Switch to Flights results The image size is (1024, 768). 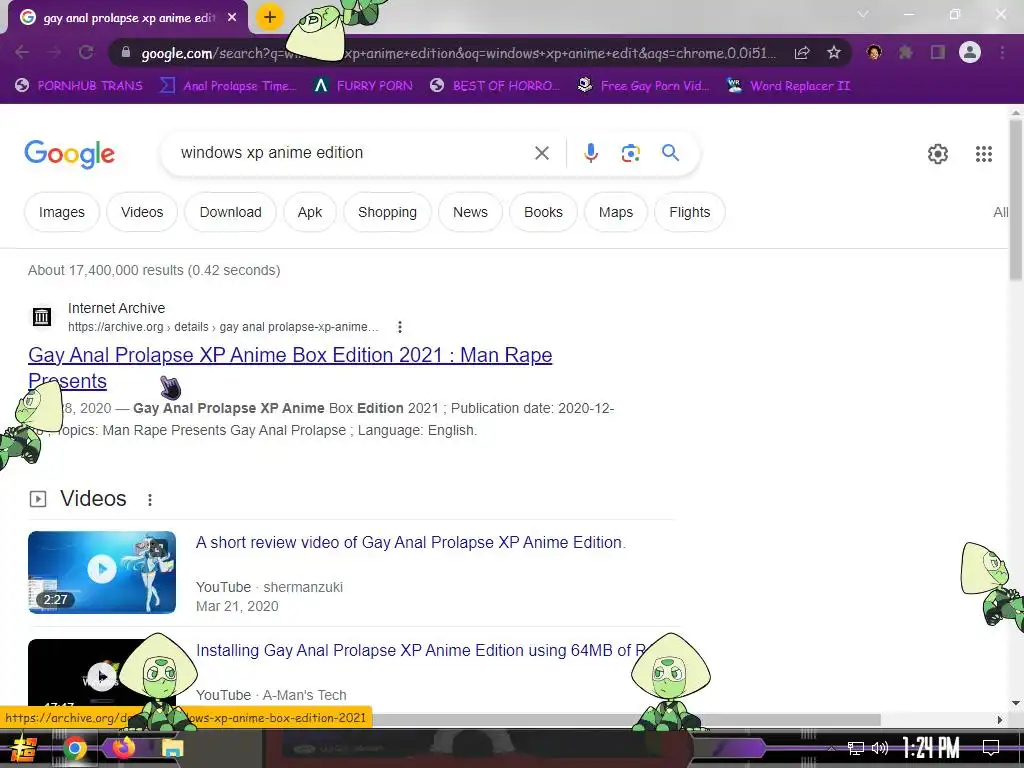690,212
